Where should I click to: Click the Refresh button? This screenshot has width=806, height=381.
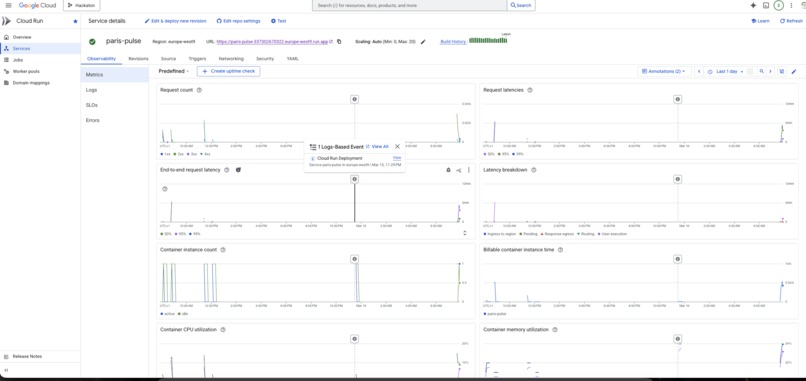(x=791, y=21)
